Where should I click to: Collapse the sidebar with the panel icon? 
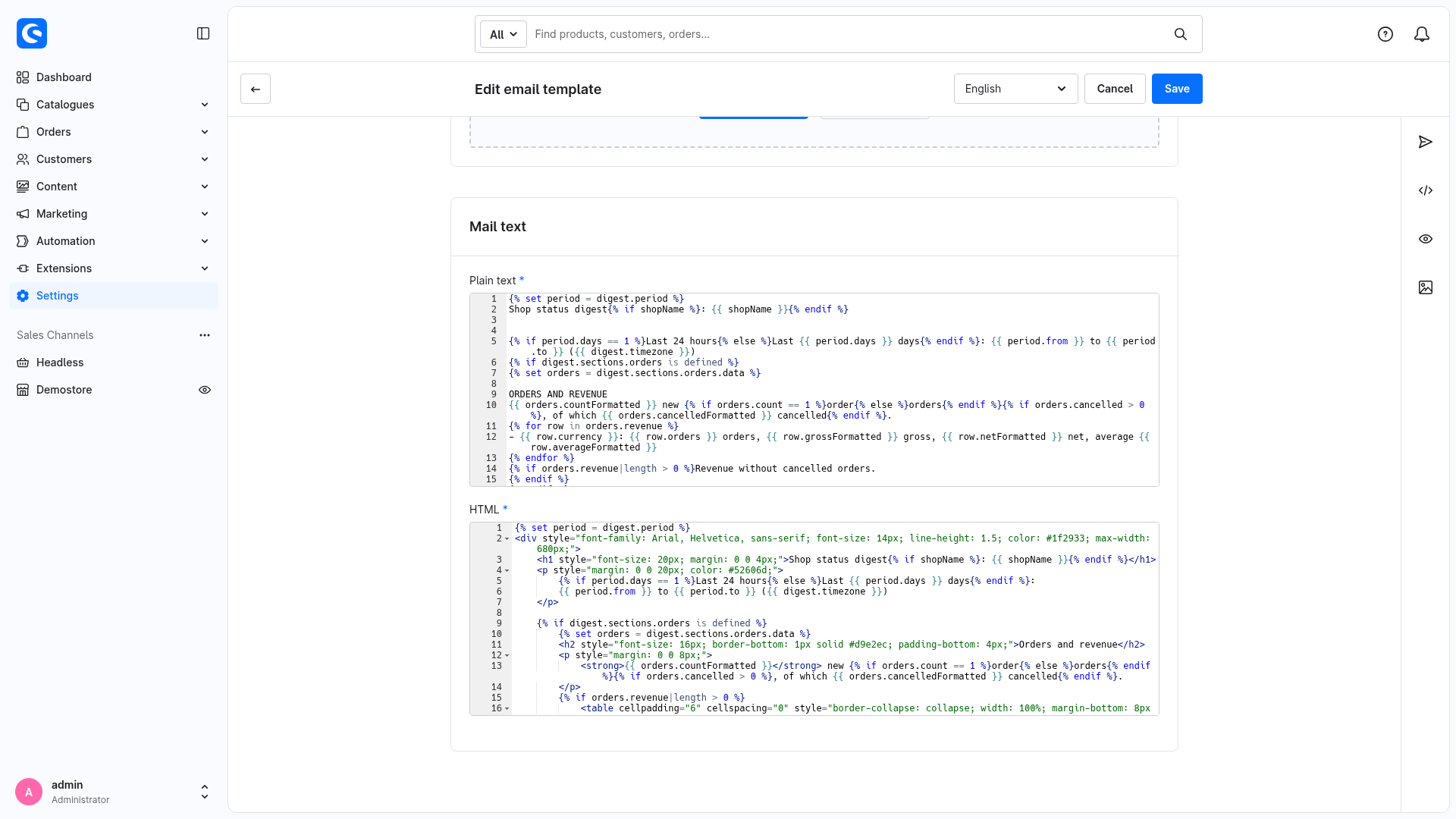pyautogui.click(x=203, y=33)
